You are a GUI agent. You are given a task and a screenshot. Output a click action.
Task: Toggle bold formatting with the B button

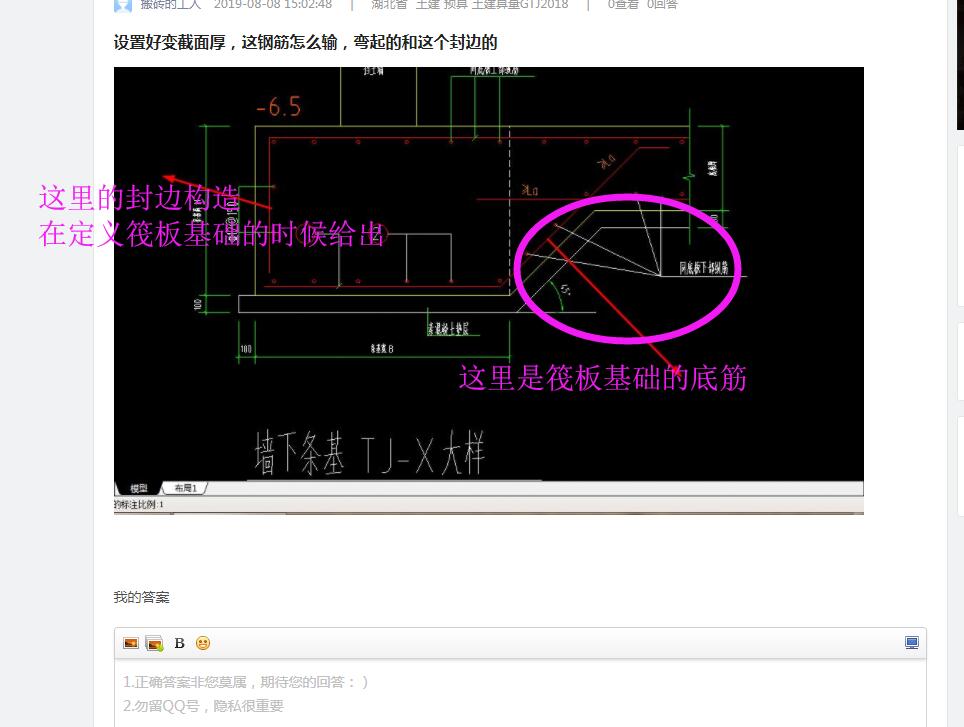pos(180,643)
